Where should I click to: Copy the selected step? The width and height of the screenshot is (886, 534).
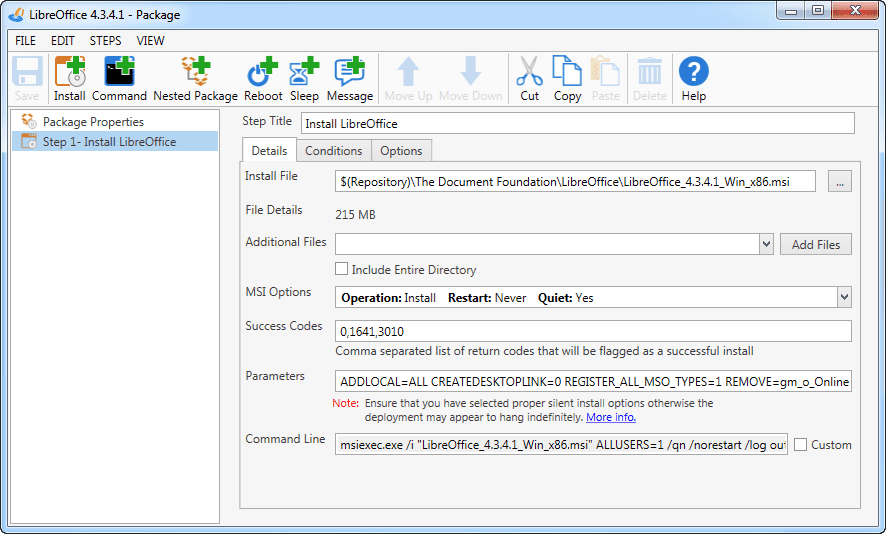click(567, 79)
